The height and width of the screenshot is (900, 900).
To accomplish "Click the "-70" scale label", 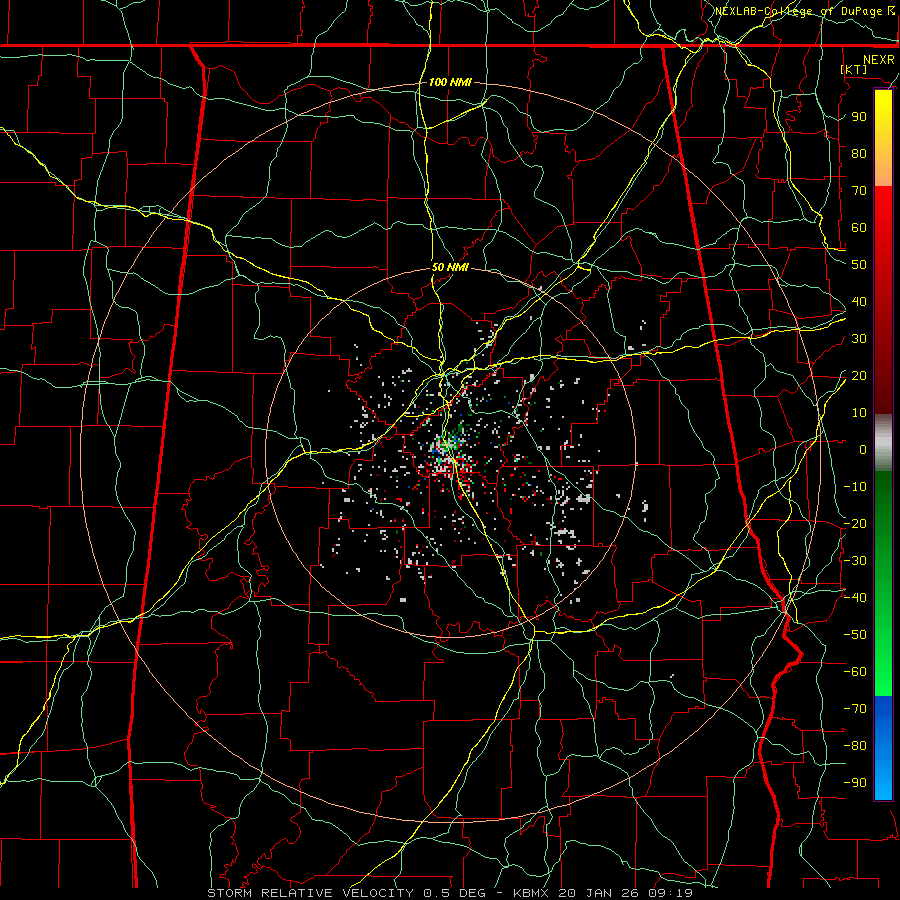I will [x=855, y=709].
